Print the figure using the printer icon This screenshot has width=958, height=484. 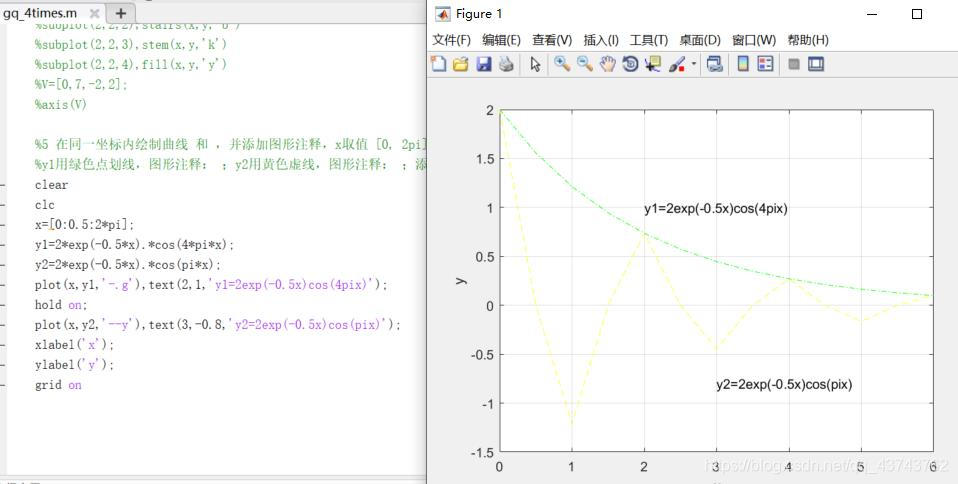pos(506,64)
